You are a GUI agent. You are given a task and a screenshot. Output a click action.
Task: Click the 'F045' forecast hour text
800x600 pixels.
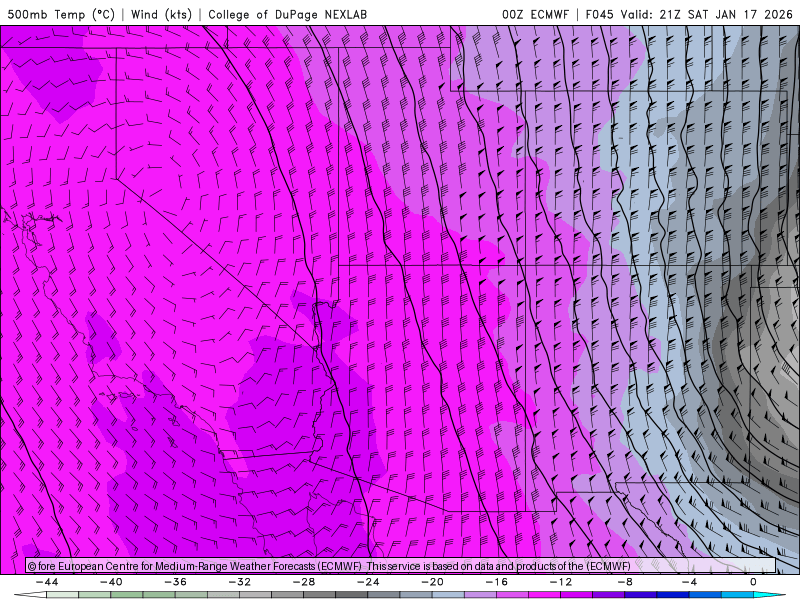[599, 14]
